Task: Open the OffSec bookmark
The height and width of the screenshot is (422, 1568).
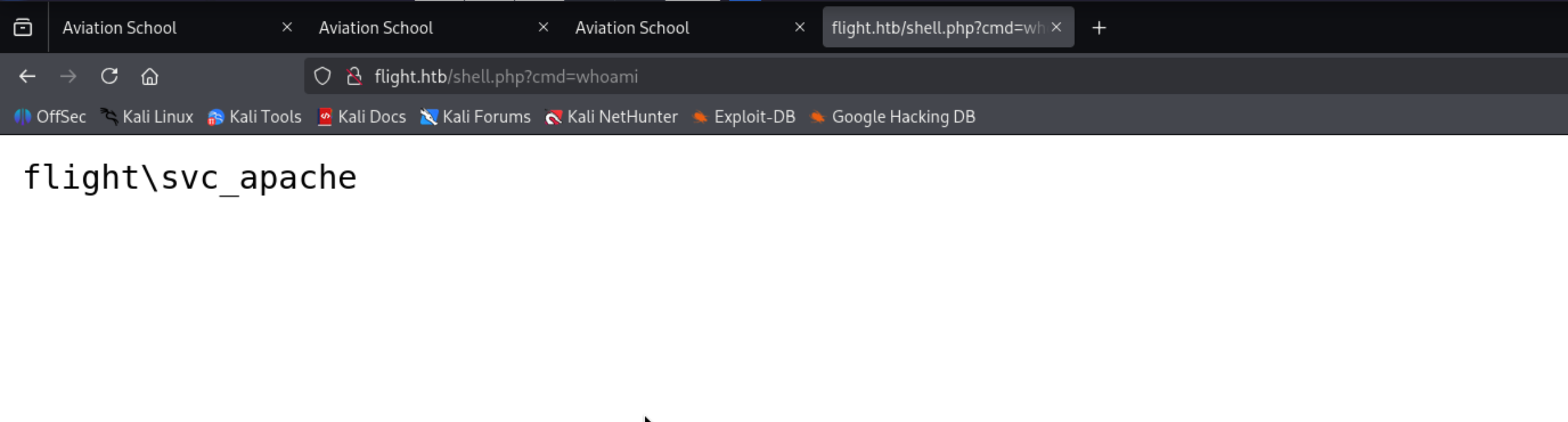Action: pos(50,117)
